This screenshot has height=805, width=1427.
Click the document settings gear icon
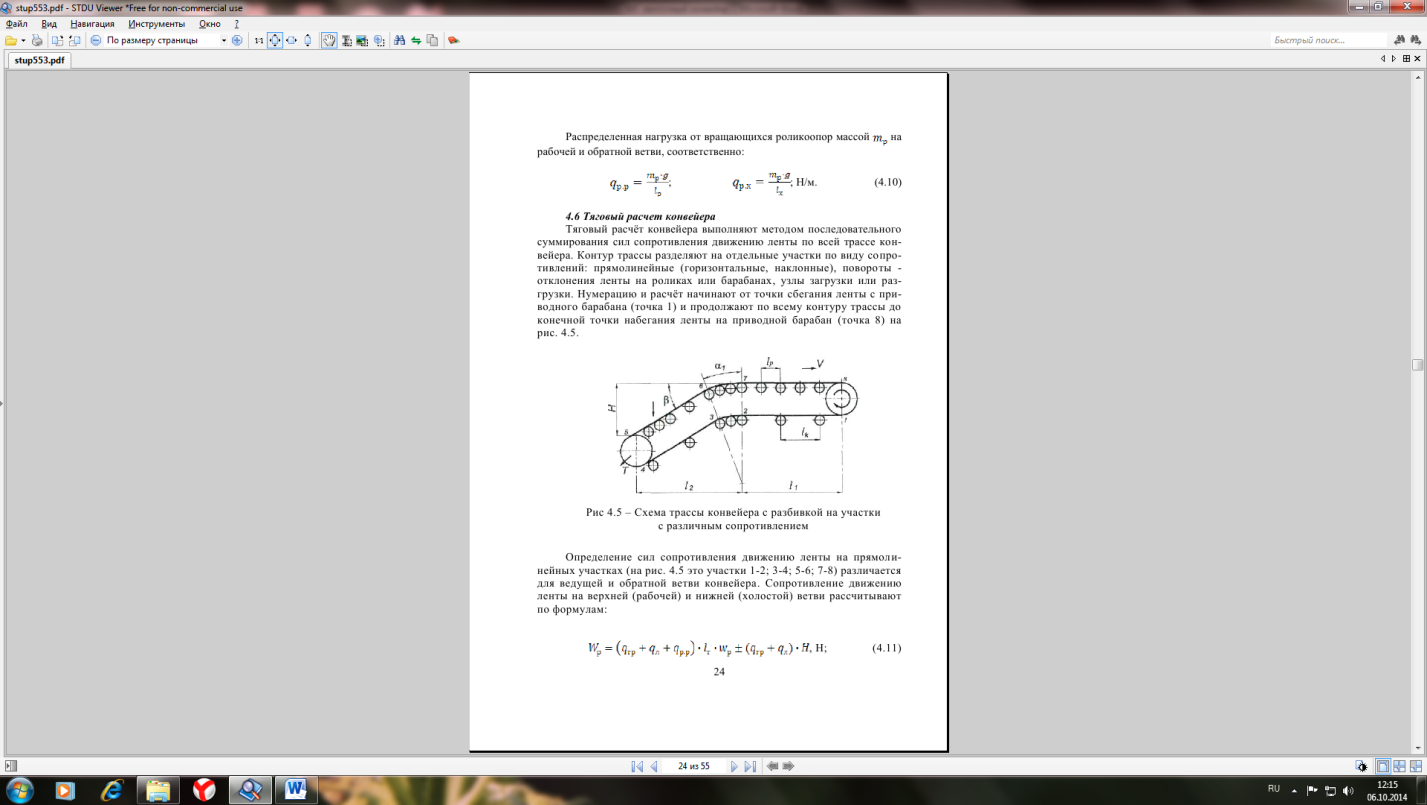click(x=1361, y=766)
